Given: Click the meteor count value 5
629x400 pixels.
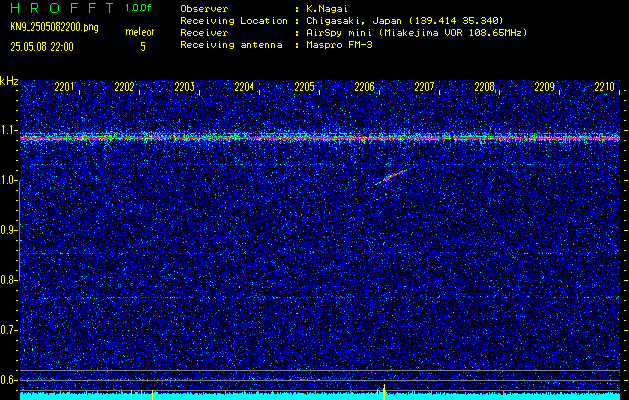Looking at the screenshot, I should pos(143,47).
